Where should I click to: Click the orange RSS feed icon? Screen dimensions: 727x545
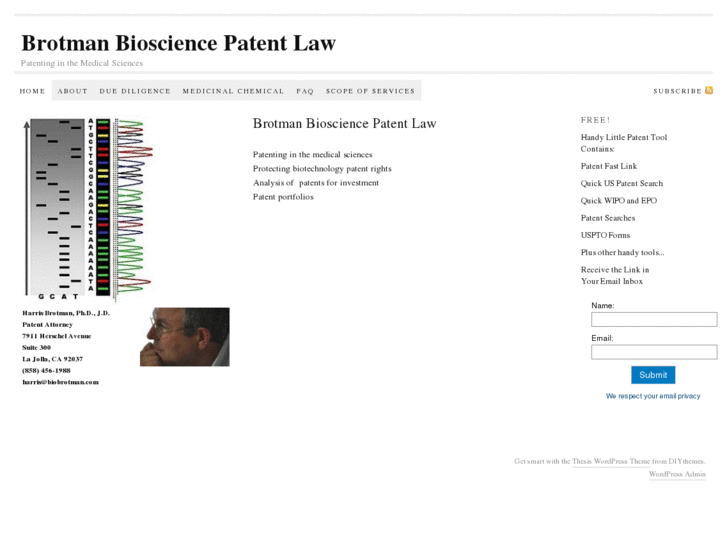point(709,90)
